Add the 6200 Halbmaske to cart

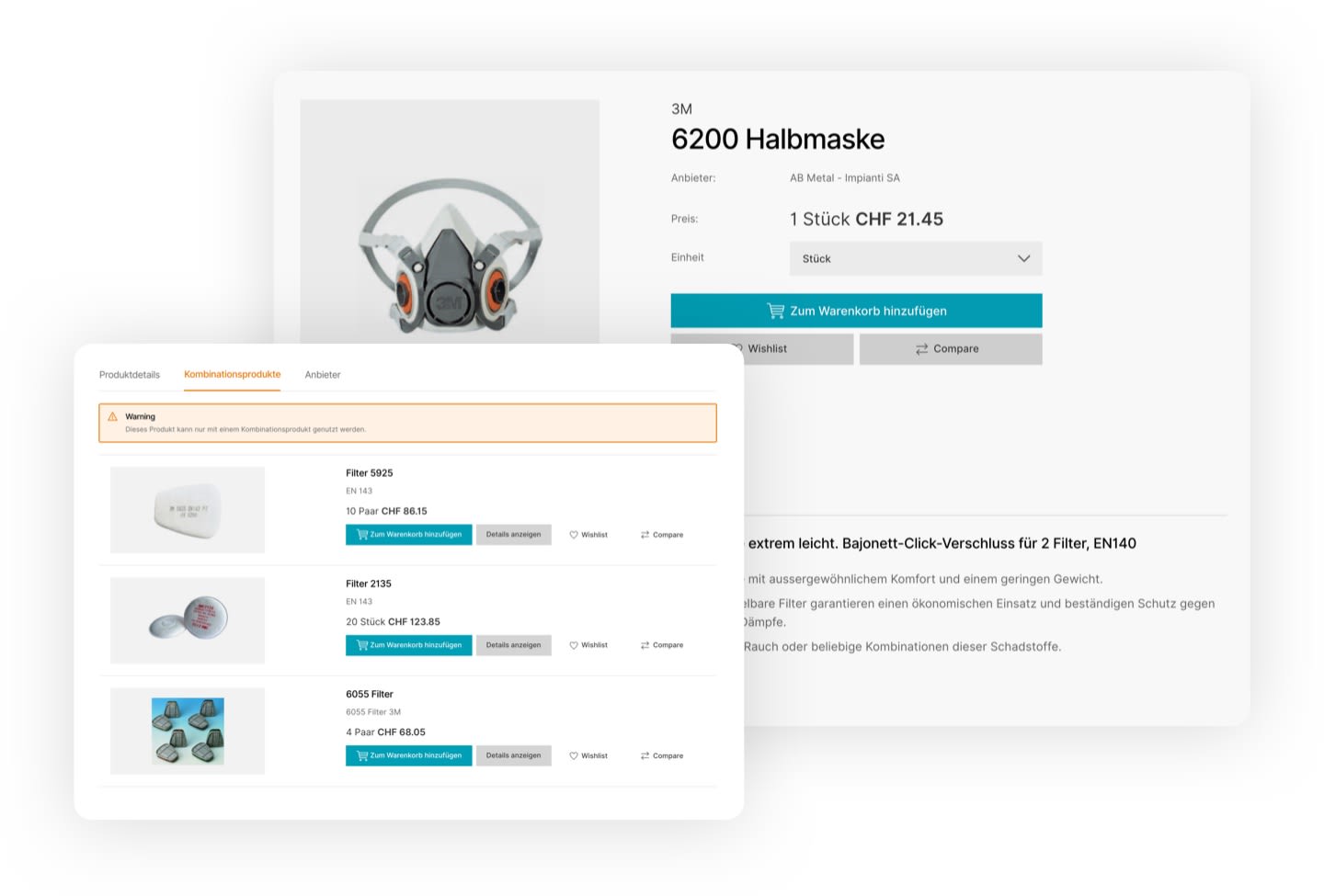[x=856, y=311]
